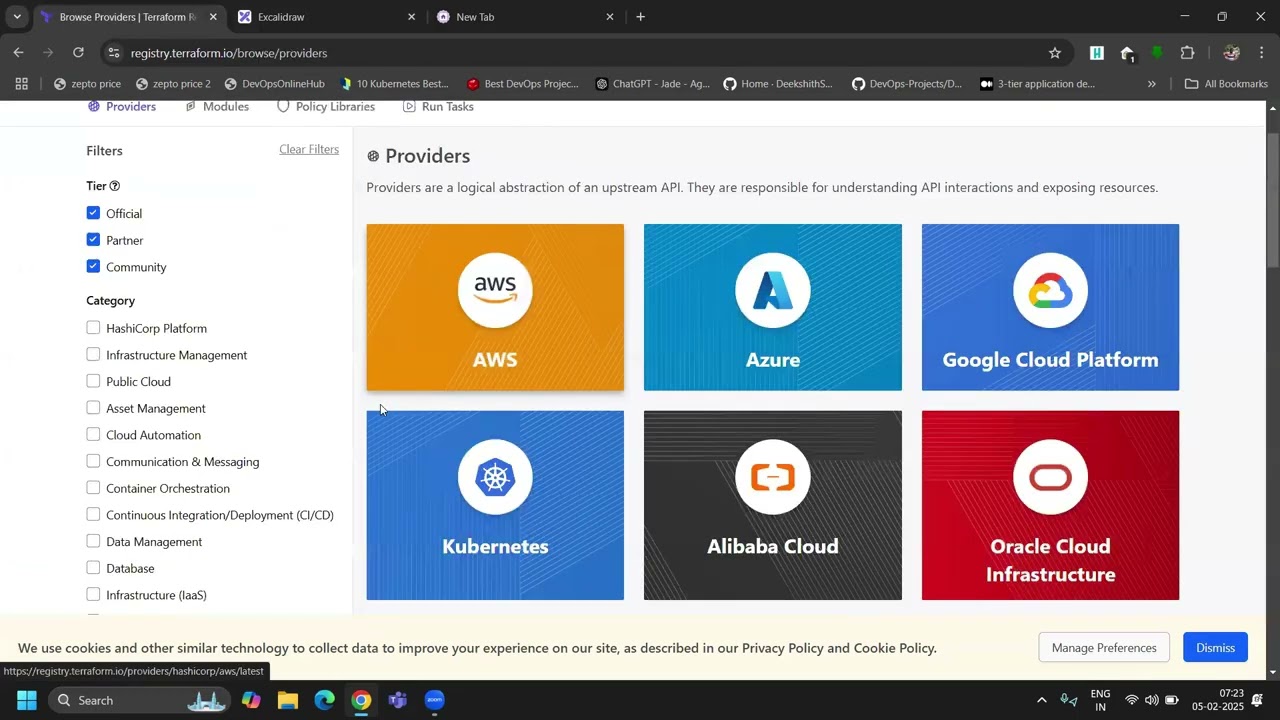Viewport: 1280px width, 720px height.
Task: Select the Asset Management category checkbox
Action: point(93,408)
